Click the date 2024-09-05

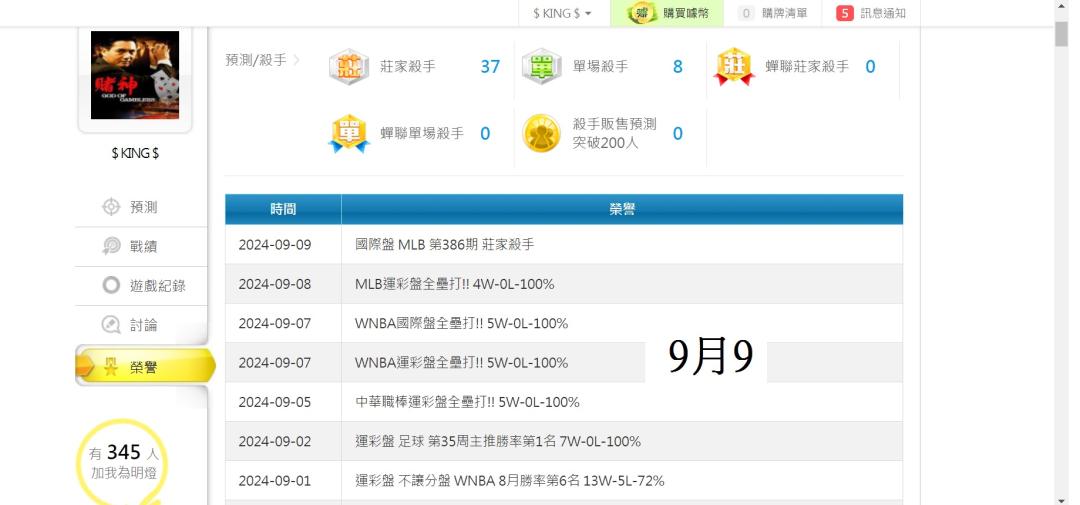tap(275, 402)
